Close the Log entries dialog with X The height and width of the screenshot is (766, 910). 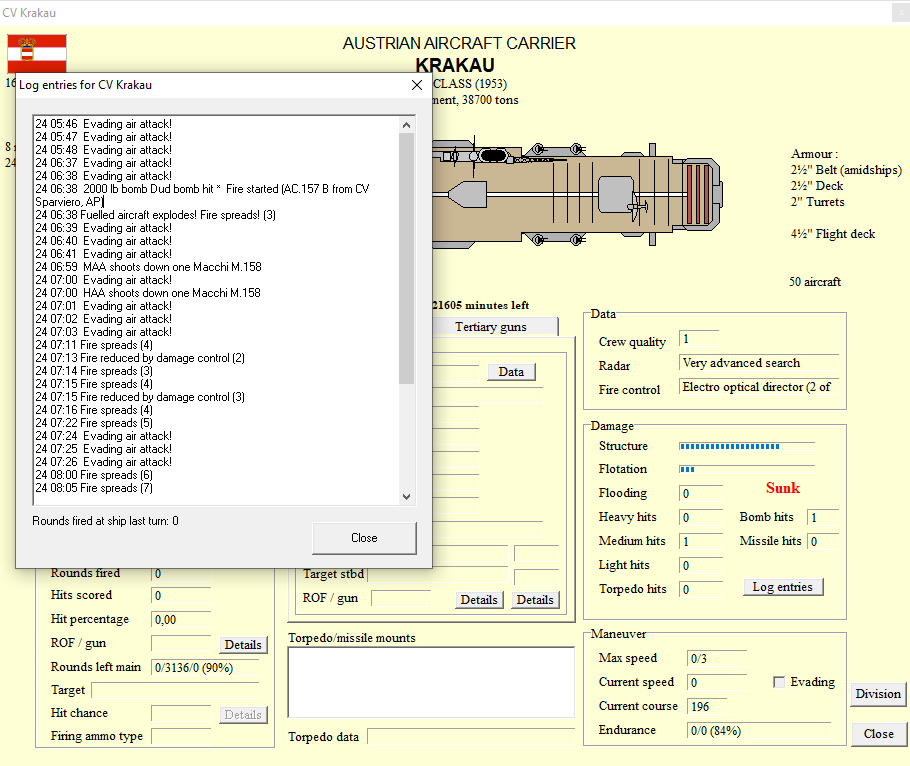coord(417,85)
